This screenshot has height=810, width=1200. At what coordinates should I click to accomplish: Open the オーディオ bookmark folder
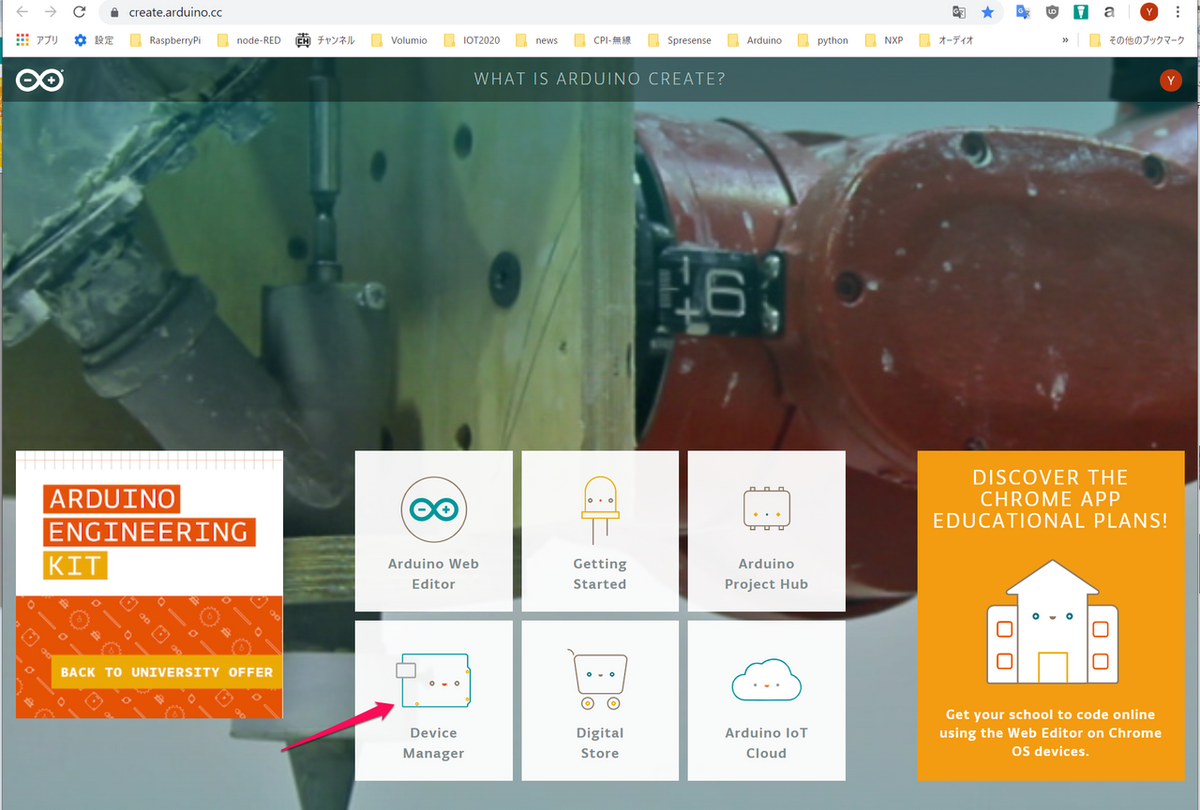click(945, 41)
